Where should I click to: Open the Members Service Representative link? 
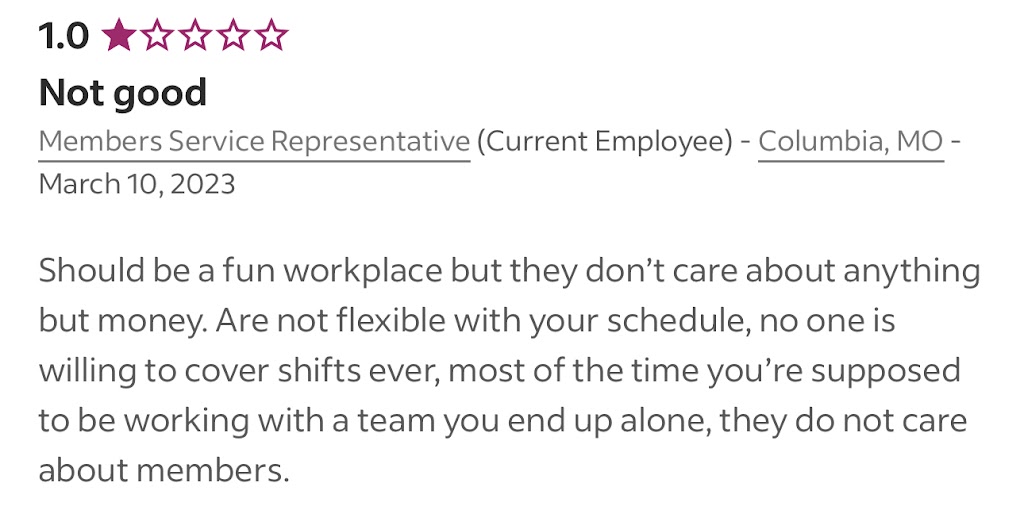click(254, 142)
